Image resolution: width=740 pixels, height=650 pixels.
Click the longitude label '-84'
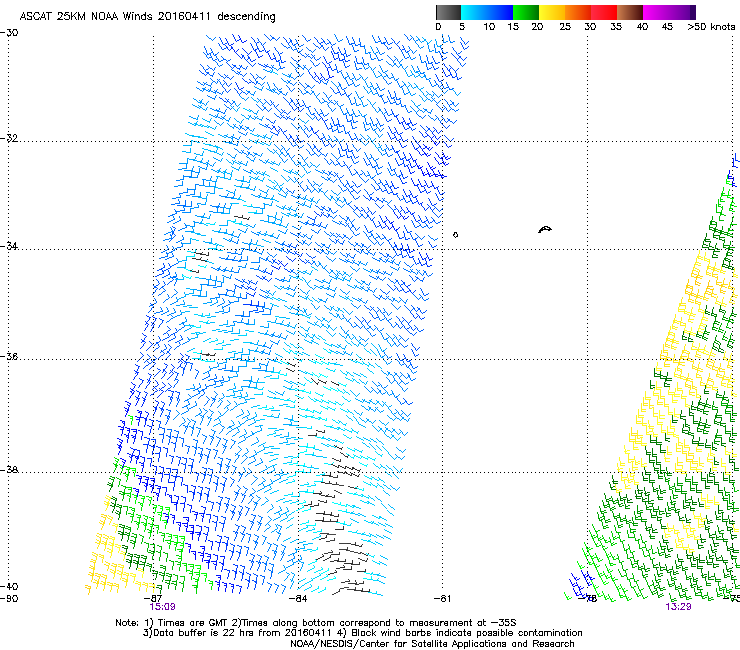pyautogui.click(x=298, y=599)
